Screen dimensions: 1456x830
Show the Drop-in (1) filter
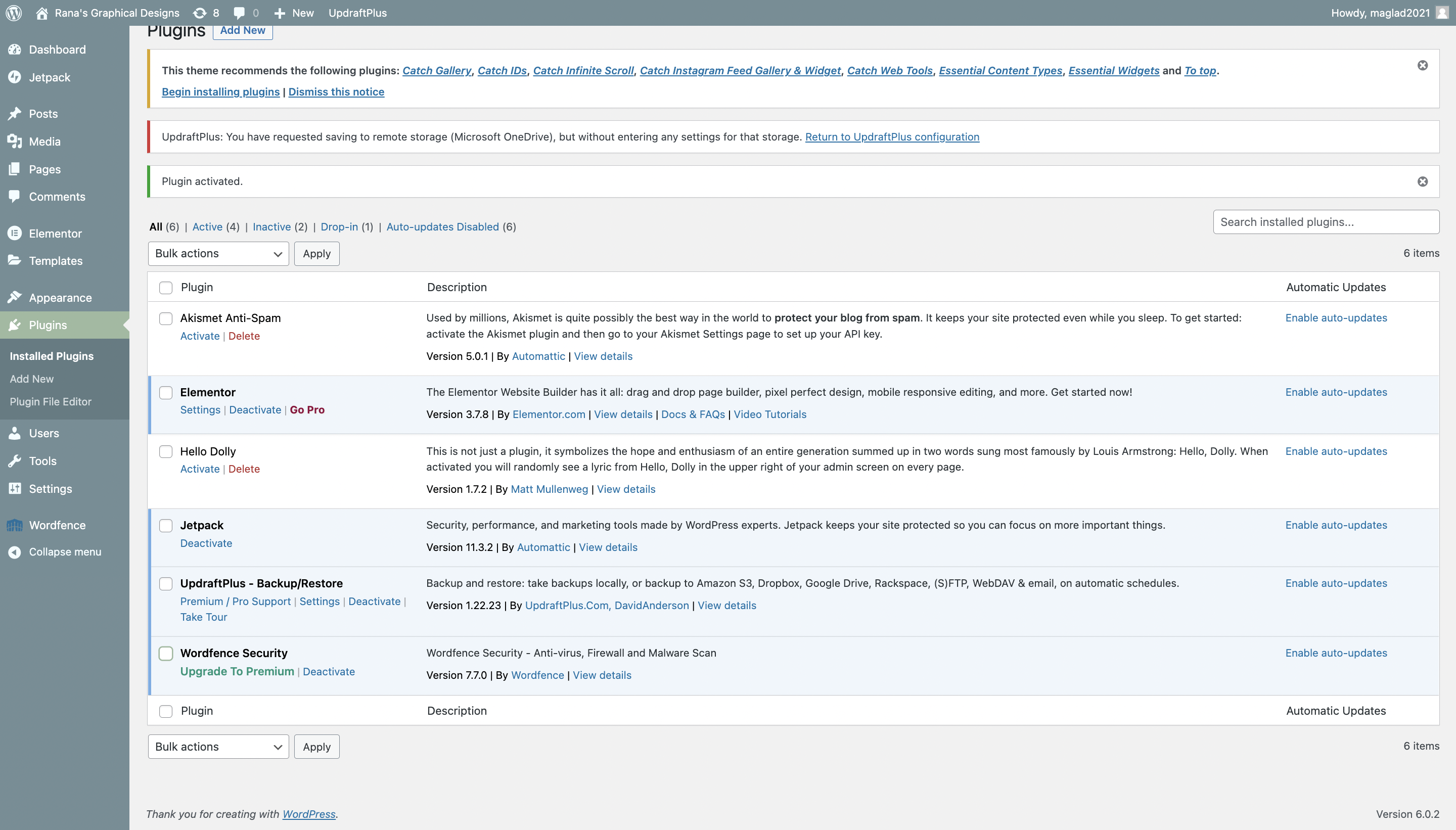(347, 227)
